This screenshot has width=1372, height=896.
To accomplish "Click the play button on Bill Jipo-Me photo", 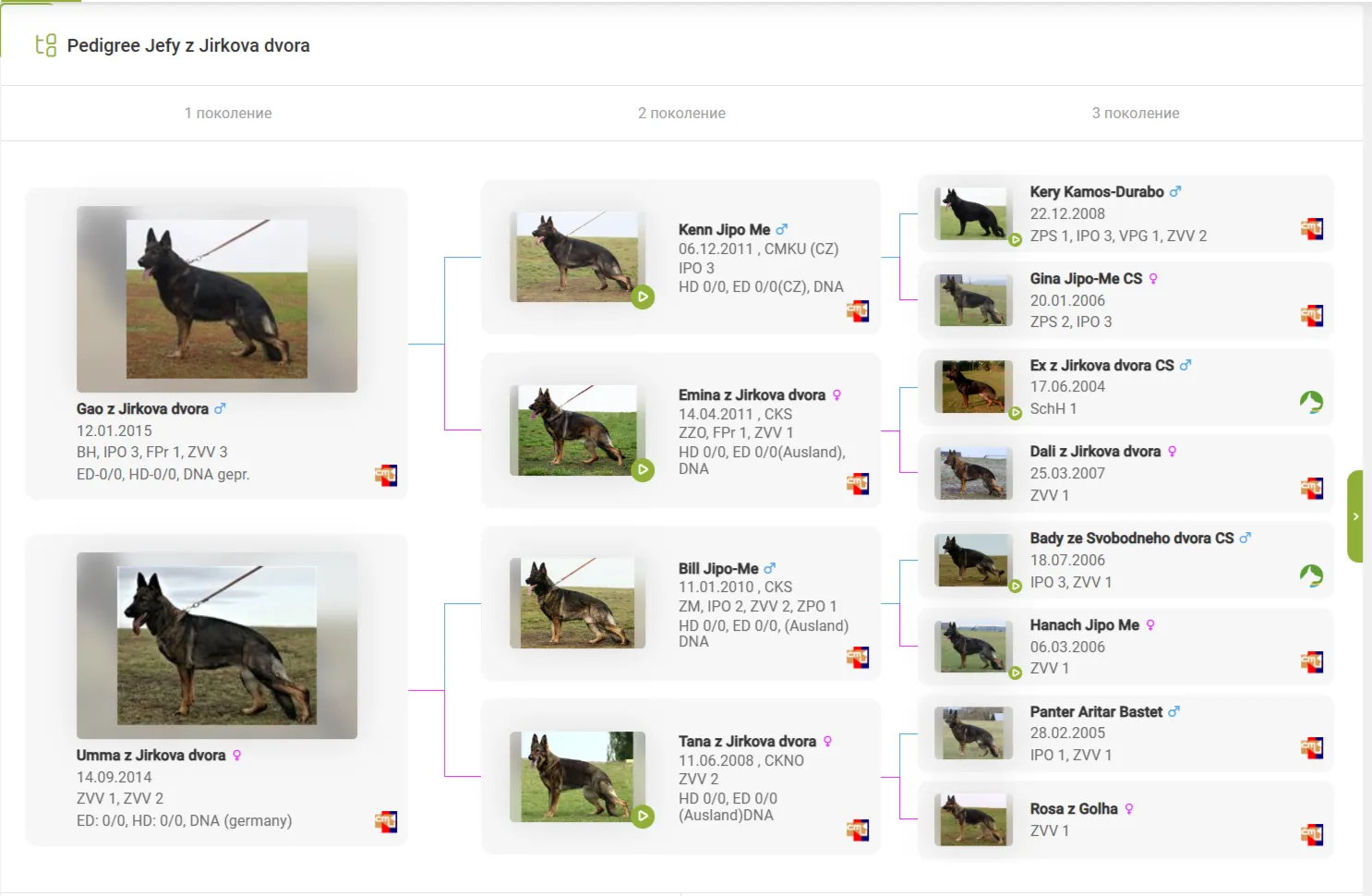I will [643, 644].
